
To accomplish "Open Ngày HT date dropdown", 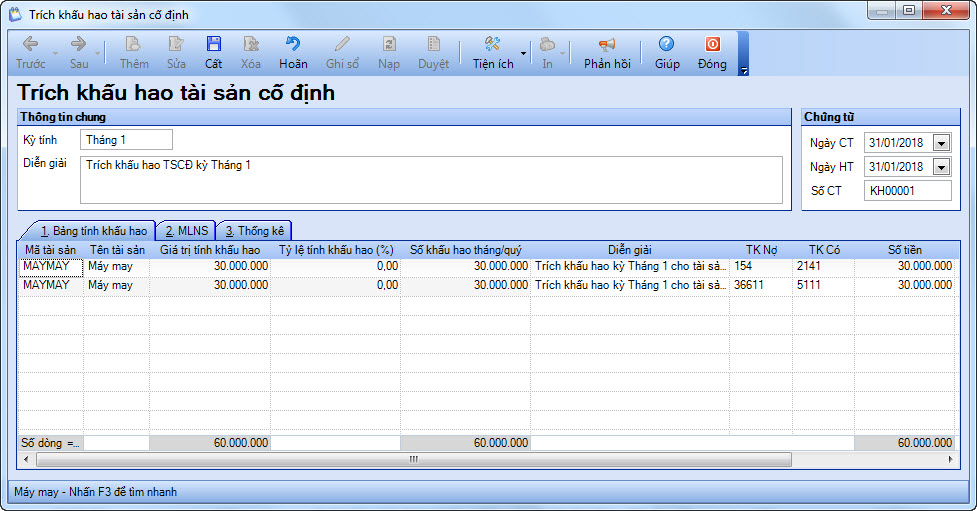I will [941, 167].
